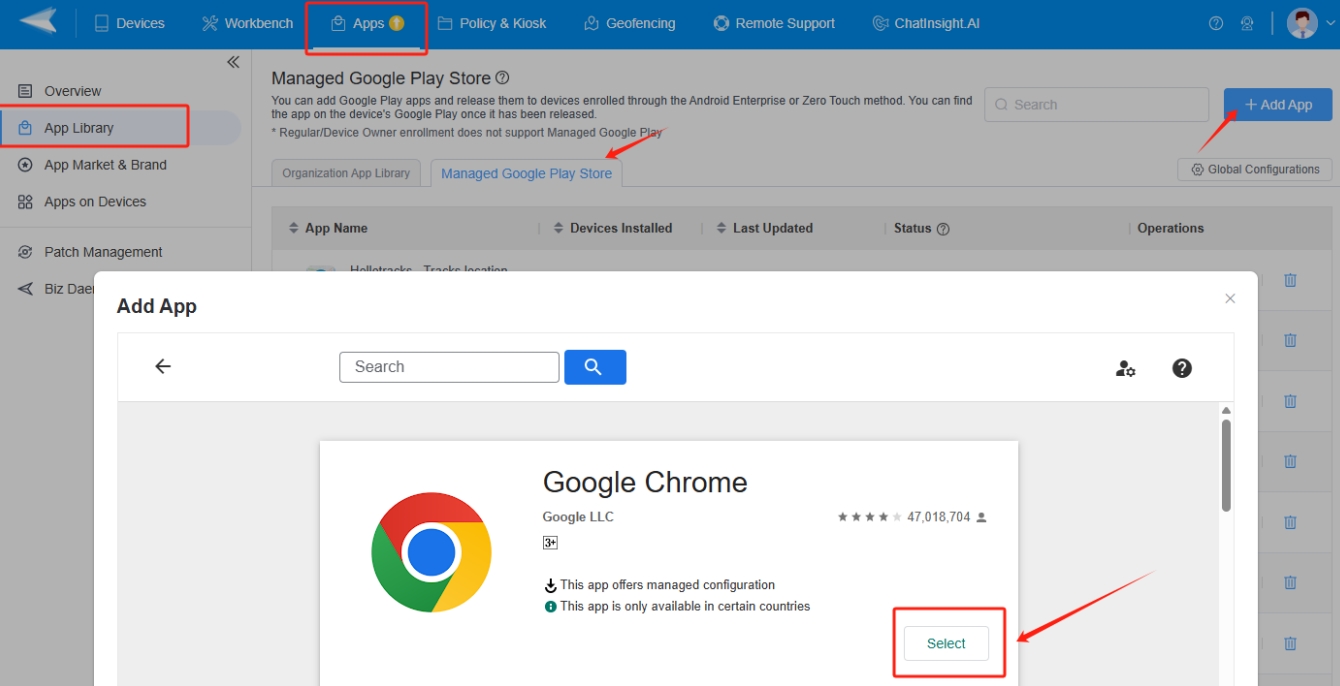Click the Google Chrome app title

point(645,482)
